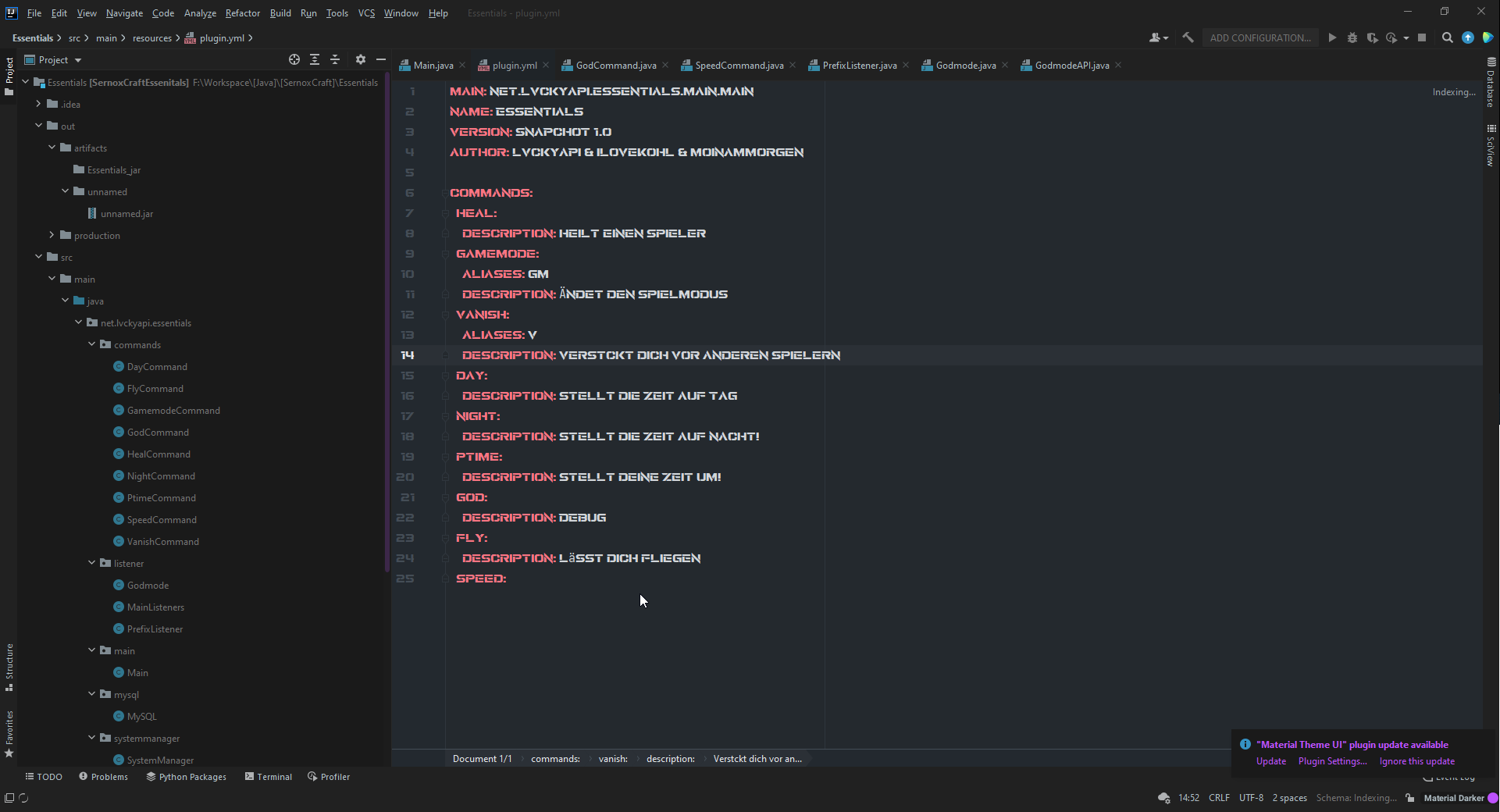This screenshot has width=1500, height=812.
Task: Collapse the commands package node
Action: click(92, 344)
